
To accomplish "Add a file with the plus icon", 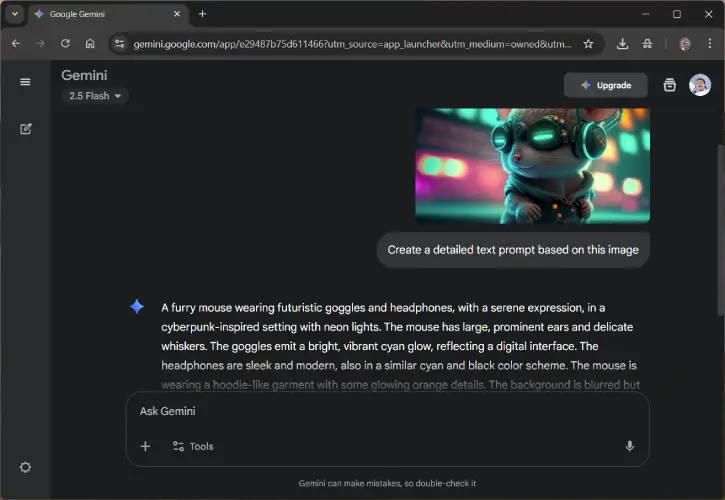I will coord(145,446).
